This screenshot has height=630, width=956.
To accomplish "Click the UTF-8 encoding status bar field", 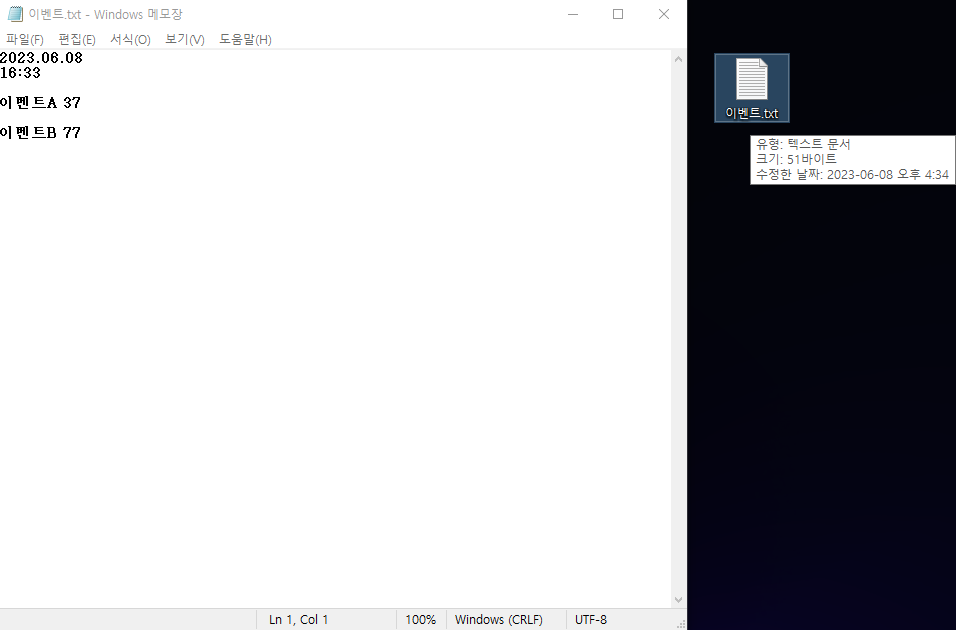I will [x=590, y=619].
